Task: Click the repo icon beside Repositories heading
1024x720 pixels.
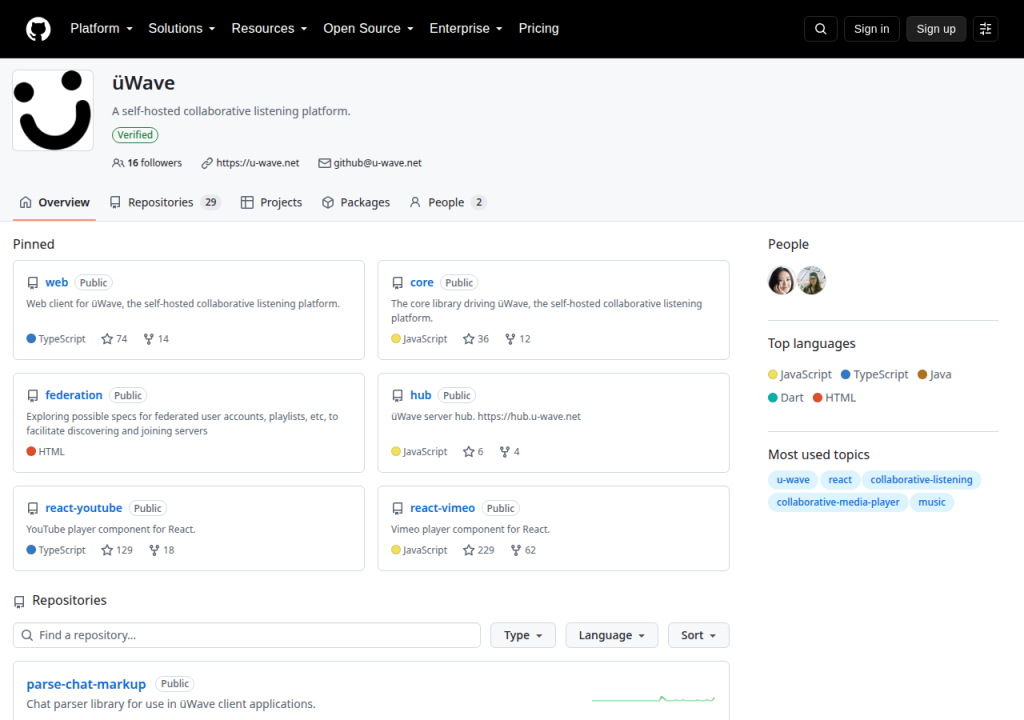Action: tap(19, 601)
